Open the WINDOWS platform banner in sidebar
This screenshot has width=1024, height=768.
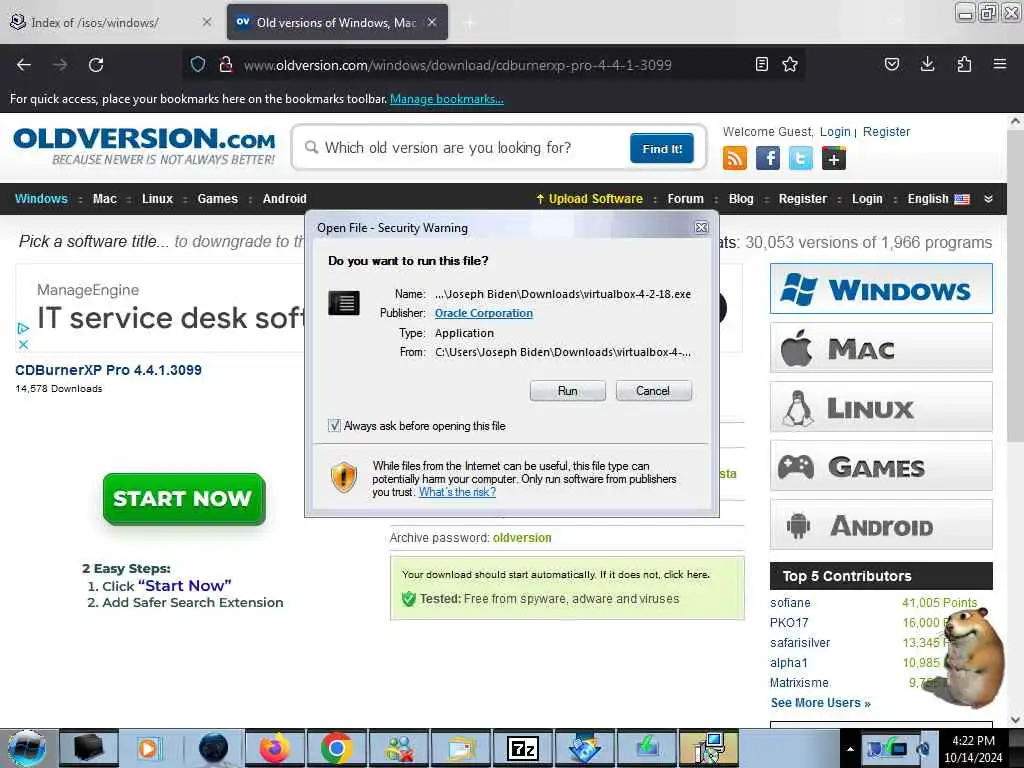[881, 289]
